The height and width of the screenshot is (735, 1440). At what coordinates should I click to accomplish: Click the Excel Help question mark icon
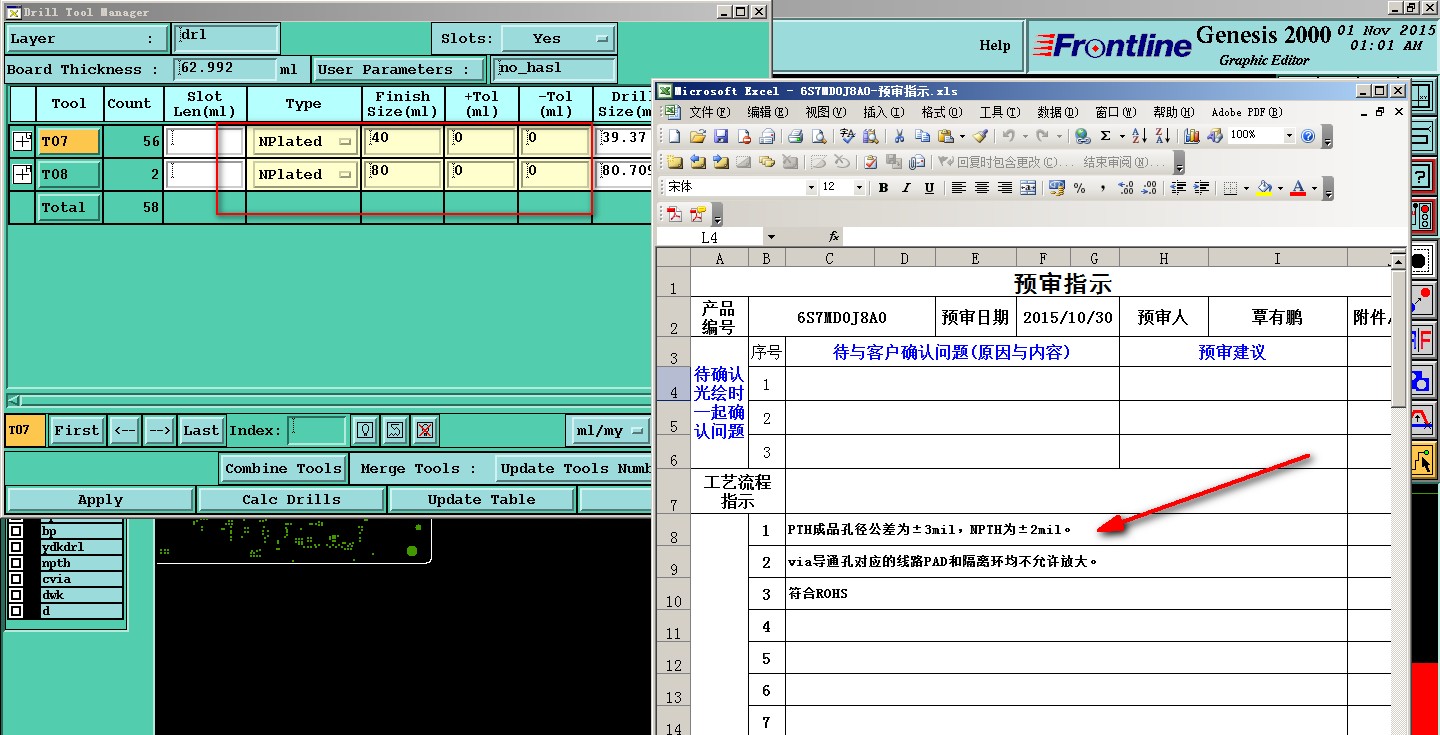click(x=1308, y=136)
